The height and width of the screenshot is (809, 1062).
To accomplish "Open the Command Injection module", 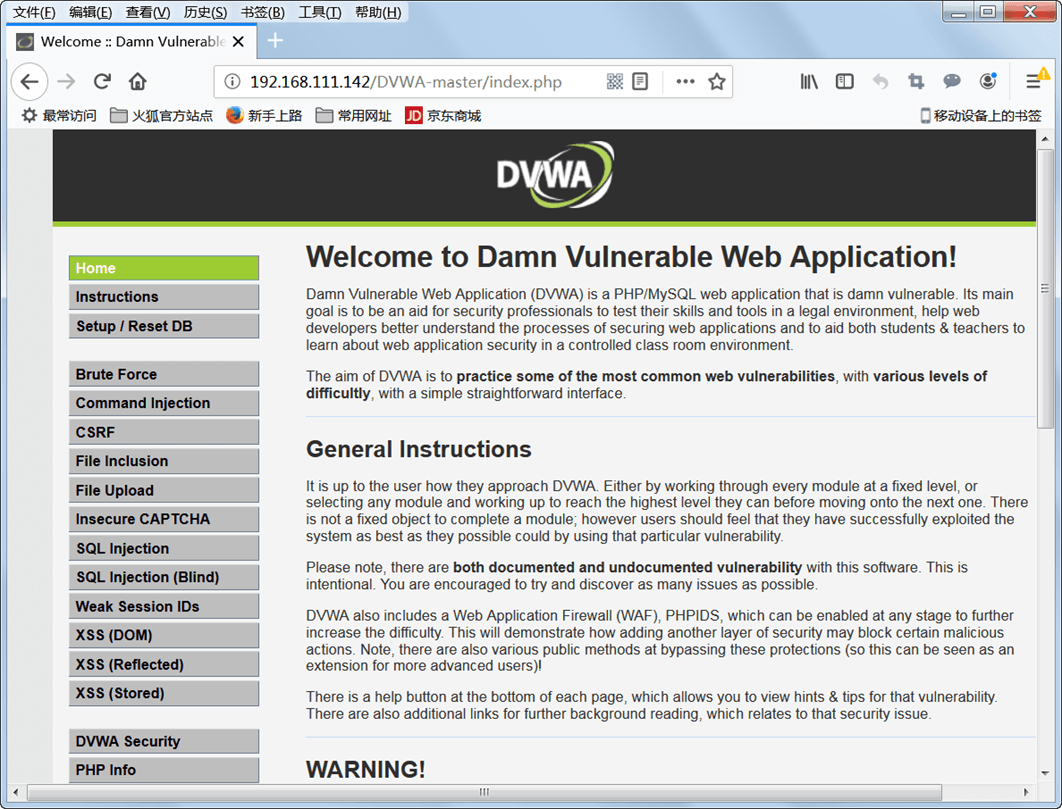I will [164, 403].
